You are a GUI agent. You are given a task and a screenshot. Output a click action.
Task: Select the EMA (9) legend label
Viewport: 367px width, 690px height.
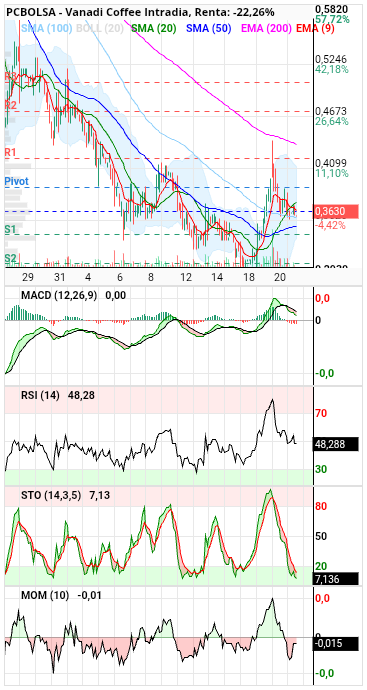click(x=316, y=29)
